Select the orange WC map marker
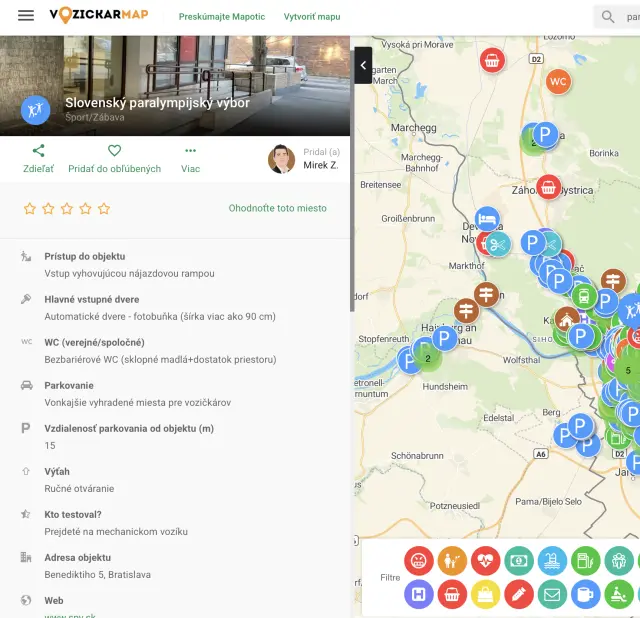640x618 pixels. (558, 81)
